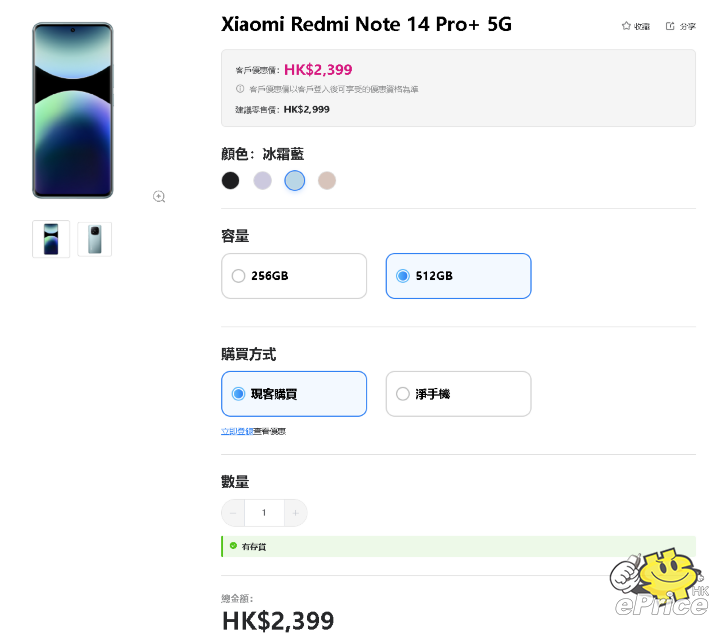Click the share icon
This screenshot has height=641, width=719.
(x=670, y=26)
